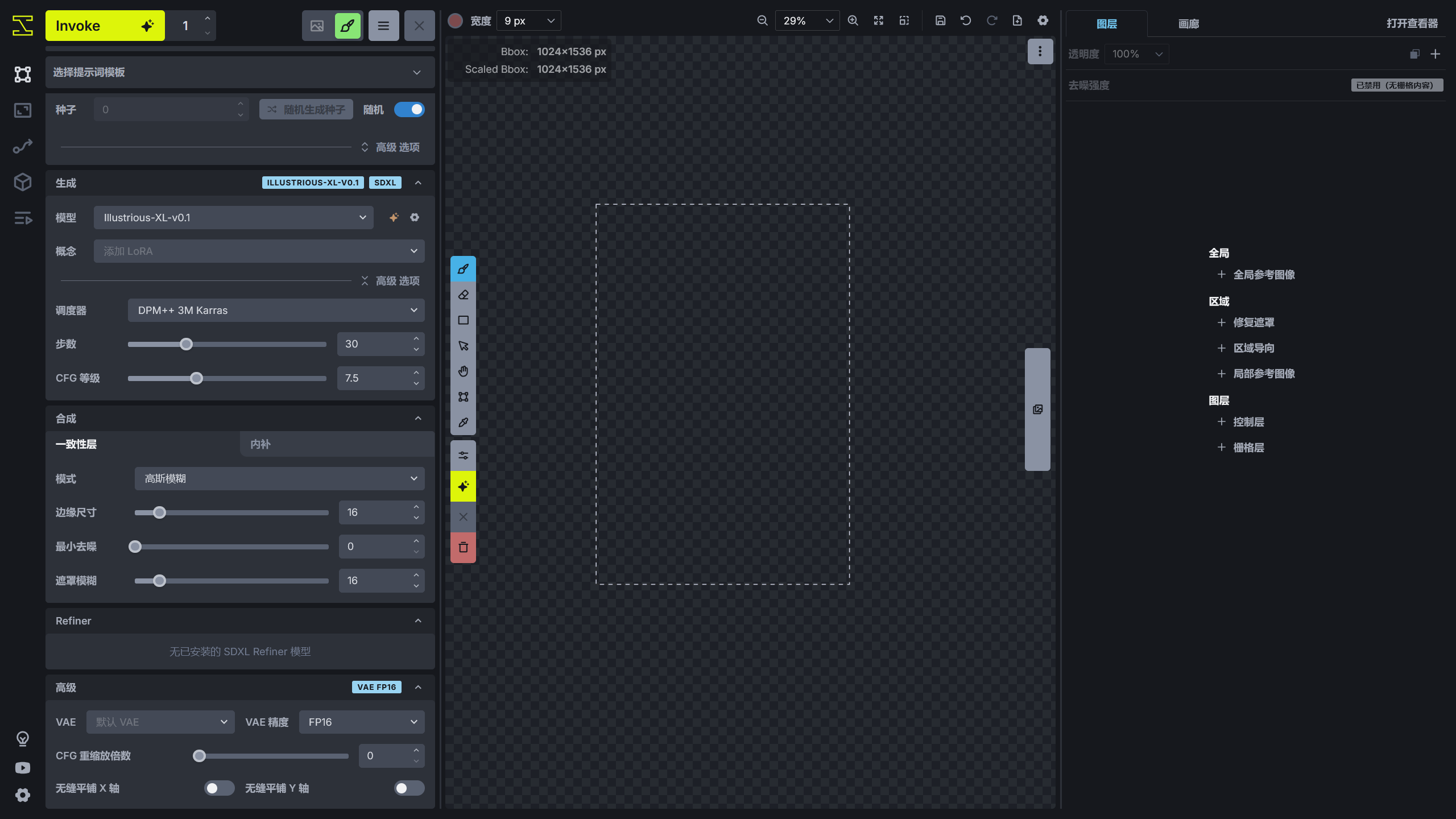The image size is (1456, 819).
Task: Select the Rectangle tool
Action: point(463,320)
